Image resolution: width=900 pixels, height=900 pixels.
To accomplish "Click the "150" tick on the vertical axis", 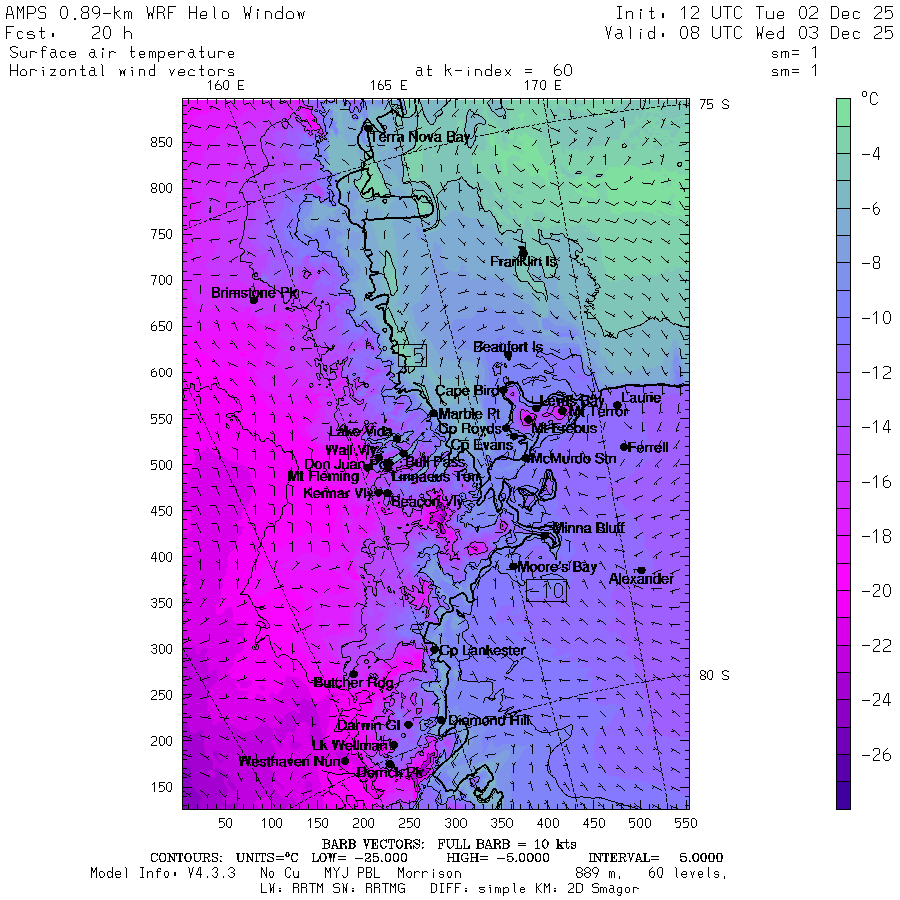I will point(161,787).
